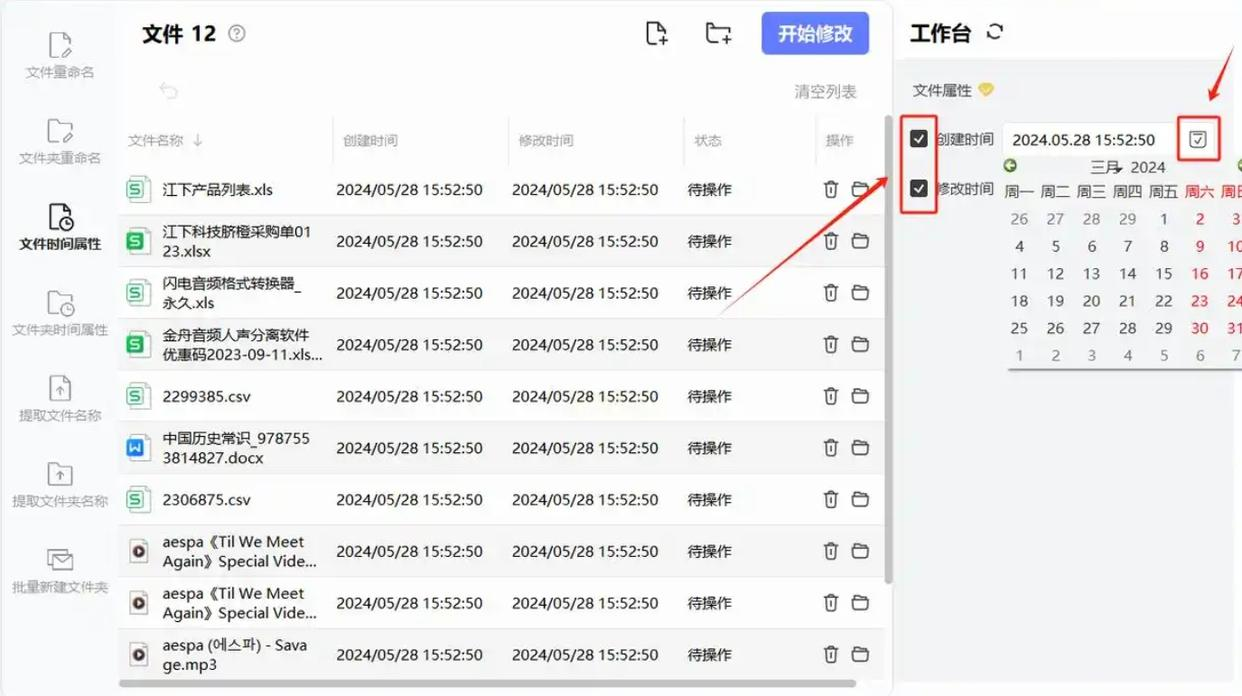Image resolution: width=1242 pixels, height=696 pixels.
Task: Uncheck the 创建时间 checkbox
Action: (919, 139)
